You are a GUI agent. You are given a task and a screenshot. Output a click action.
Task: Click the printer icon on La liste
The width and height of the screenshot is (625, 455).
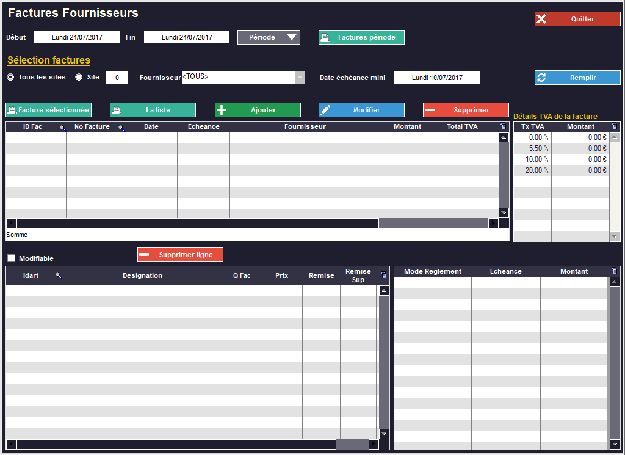(x=117, y=110)
